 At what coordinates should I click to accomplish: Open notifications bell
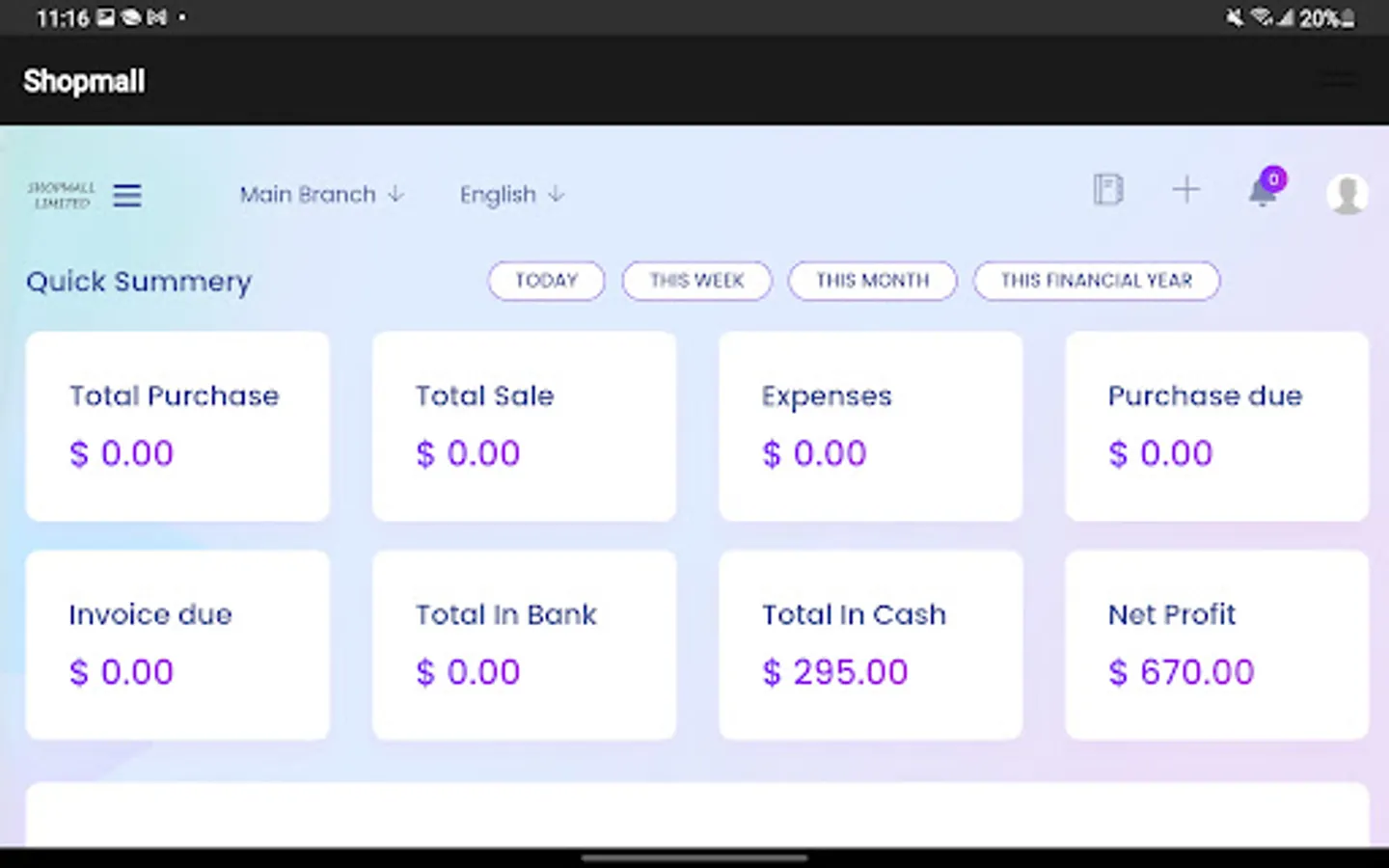(x=1263, y=191)
